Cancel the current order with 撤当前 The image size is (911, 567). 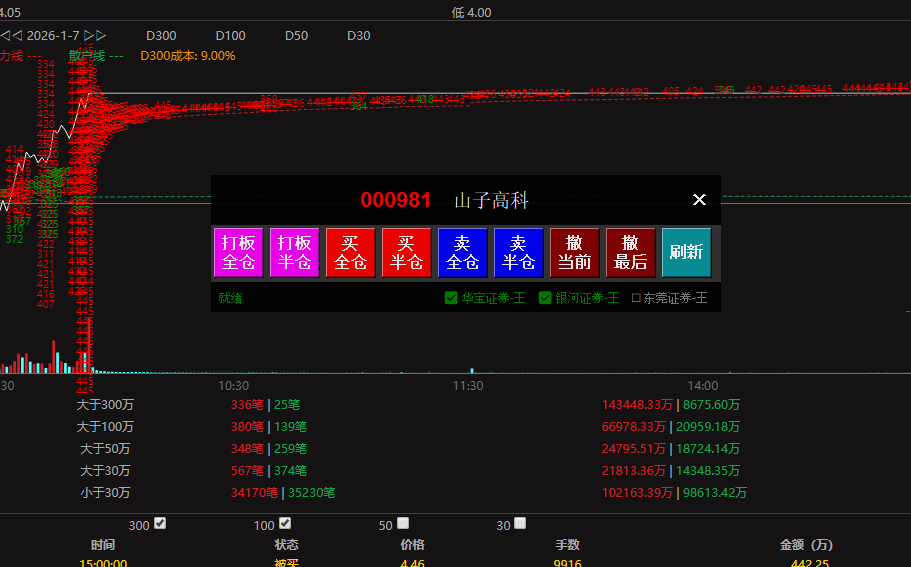(574, 252)
